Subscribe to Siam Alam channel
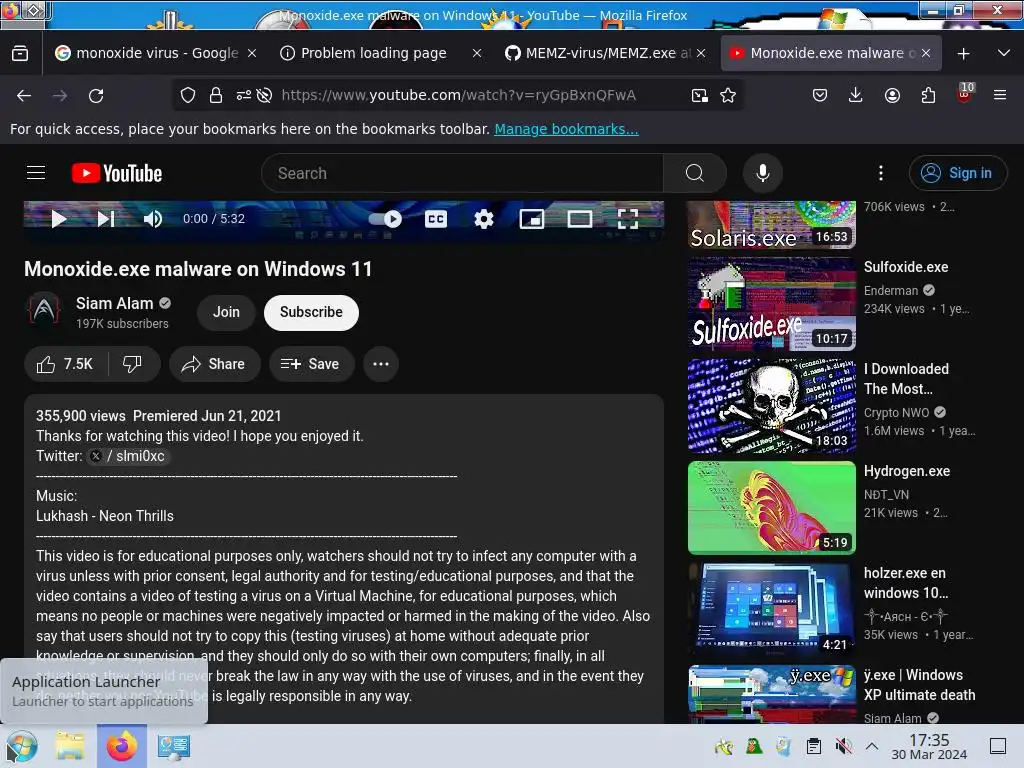The height and width of the screenshot is (768, 1024). tap(312, 312)
